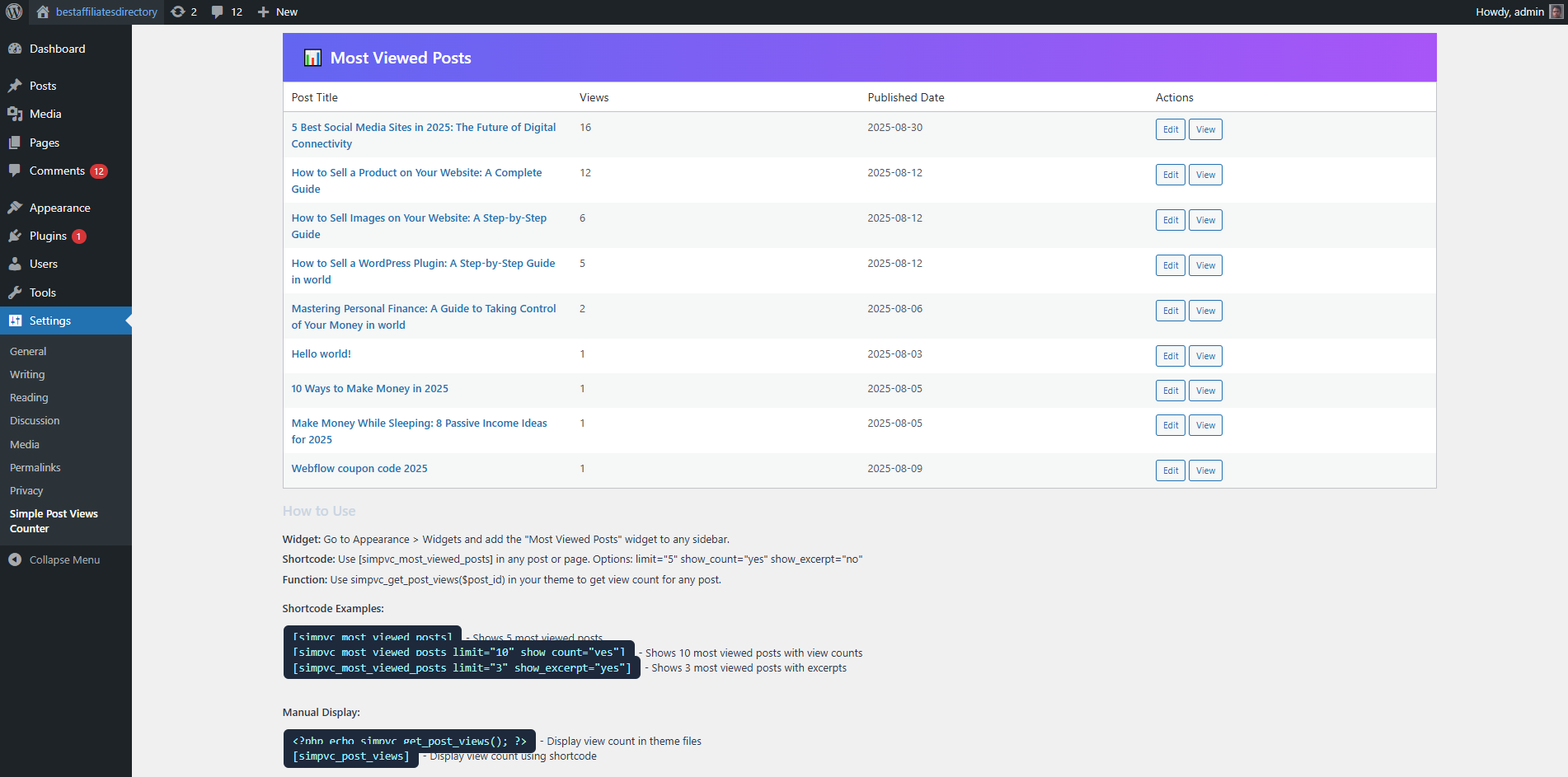
Task: Edit the '5 Best Social Media Sites' post
Action: click(1170, 129)
